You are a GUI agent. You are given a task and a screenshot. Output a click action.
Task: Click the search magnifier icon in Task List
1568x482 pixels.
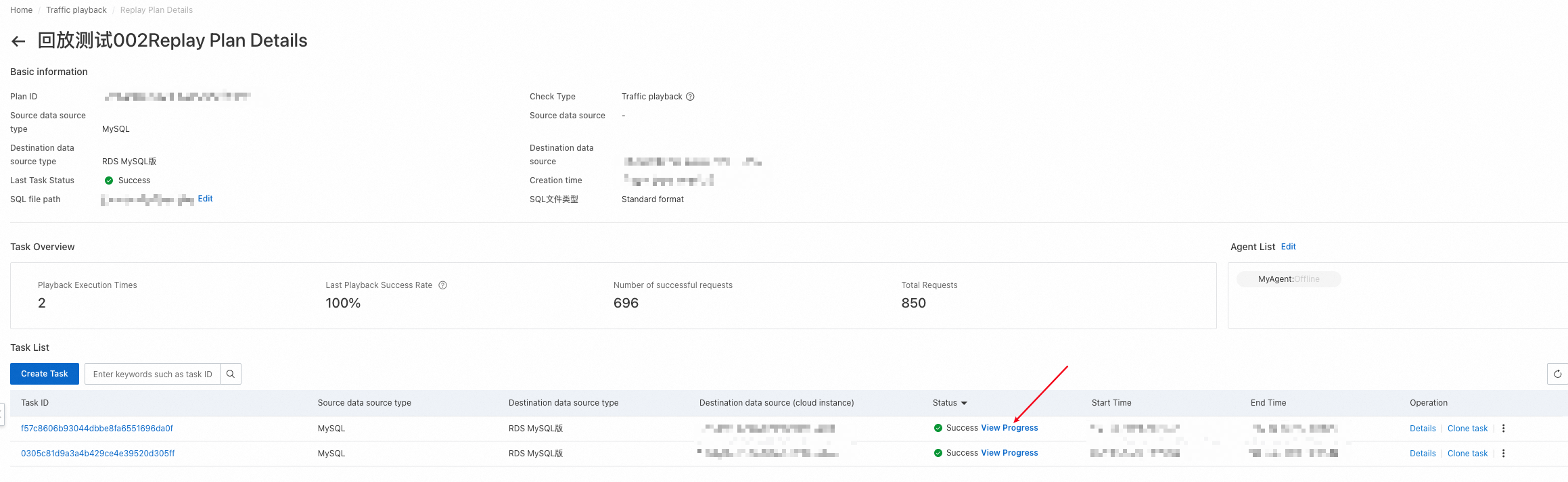[231, 374]
